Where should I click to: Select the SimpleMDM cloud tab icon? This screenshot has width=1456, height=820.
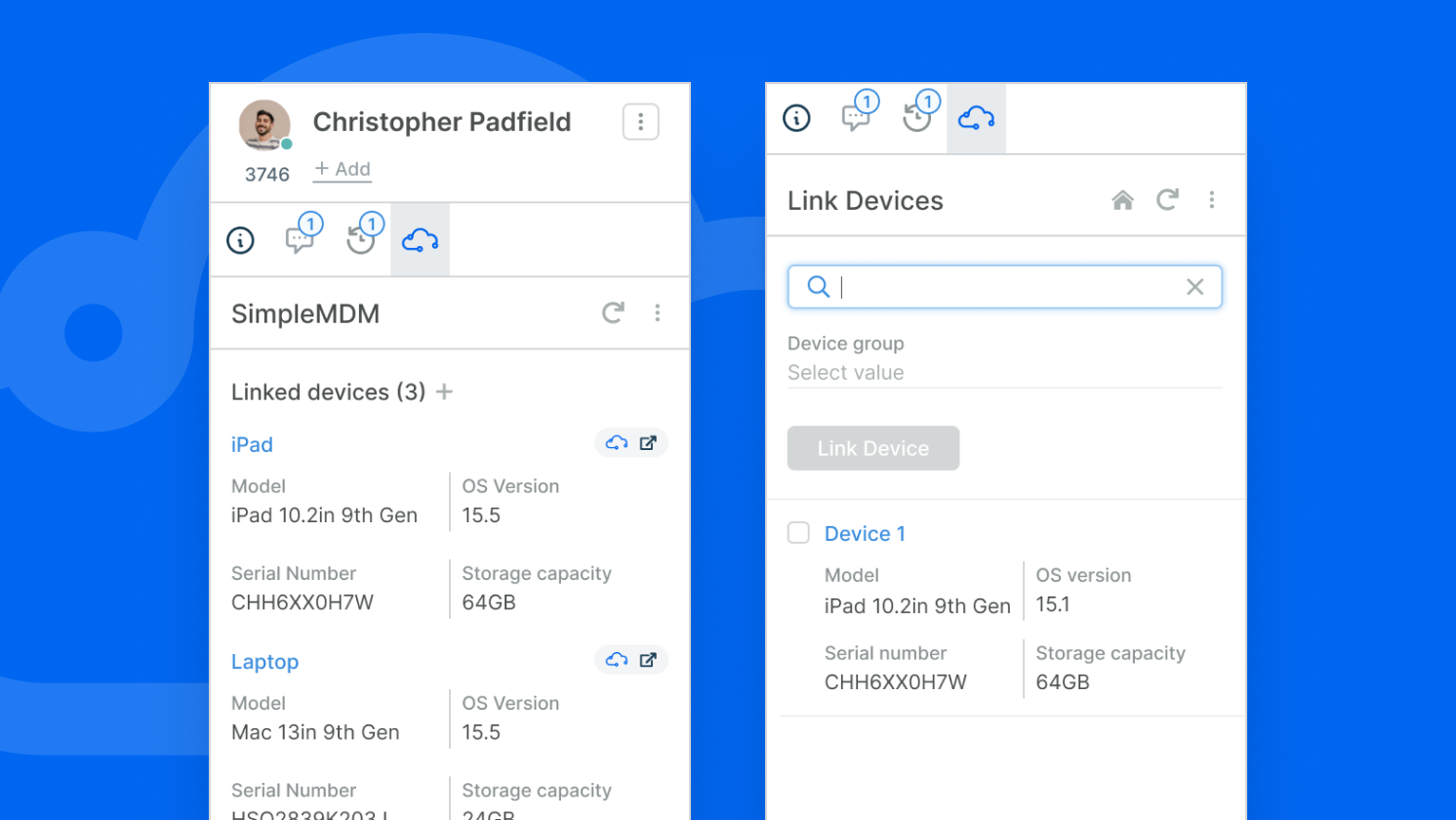(x=420, y=239)
